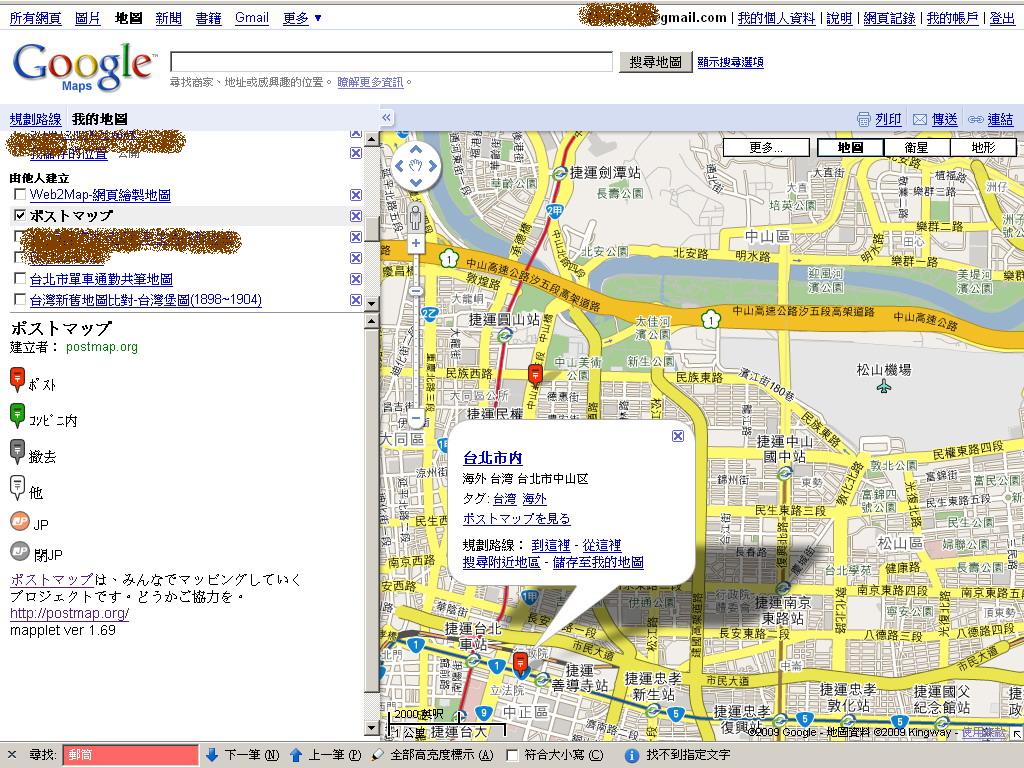
Task: Click the green コピー内 marker legend icon
Action: tap(19, 415)
